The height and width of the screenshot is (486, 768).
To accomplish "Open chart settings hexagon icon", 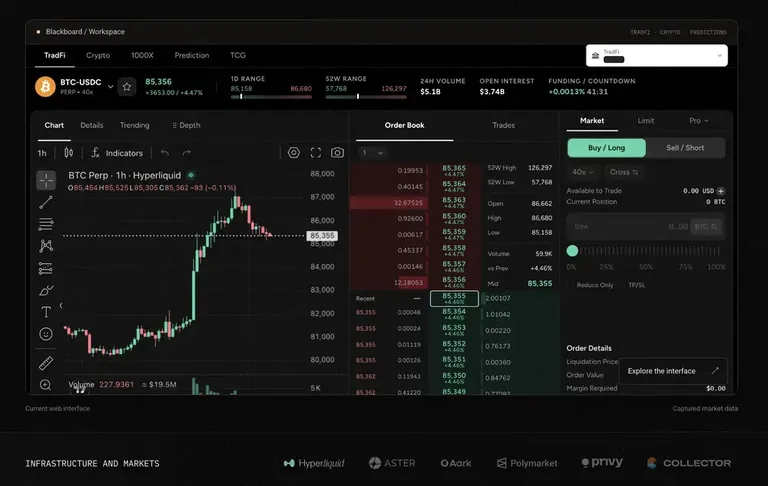I will point(293,152).
